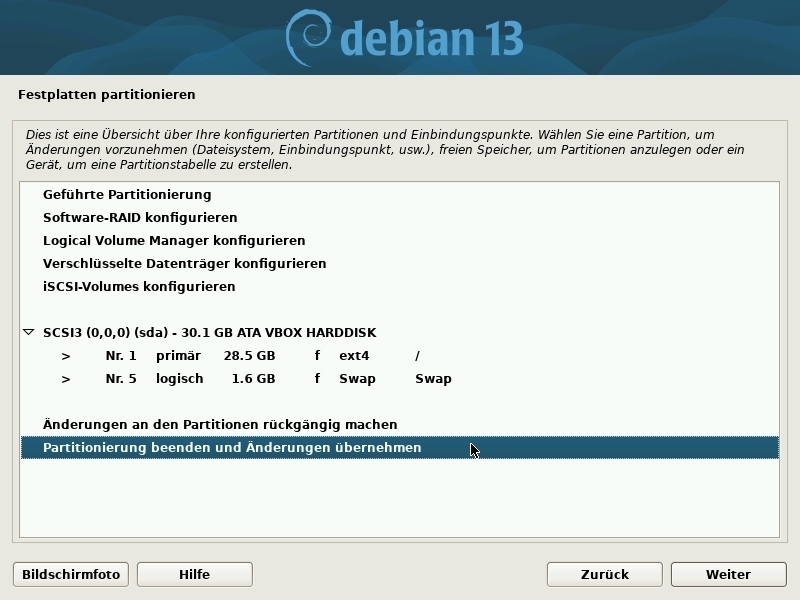The width and height of the screenshot is (800, 600).
Task: Choose Logical Volume Manager konfigurieren
Action: pos(399,240)
